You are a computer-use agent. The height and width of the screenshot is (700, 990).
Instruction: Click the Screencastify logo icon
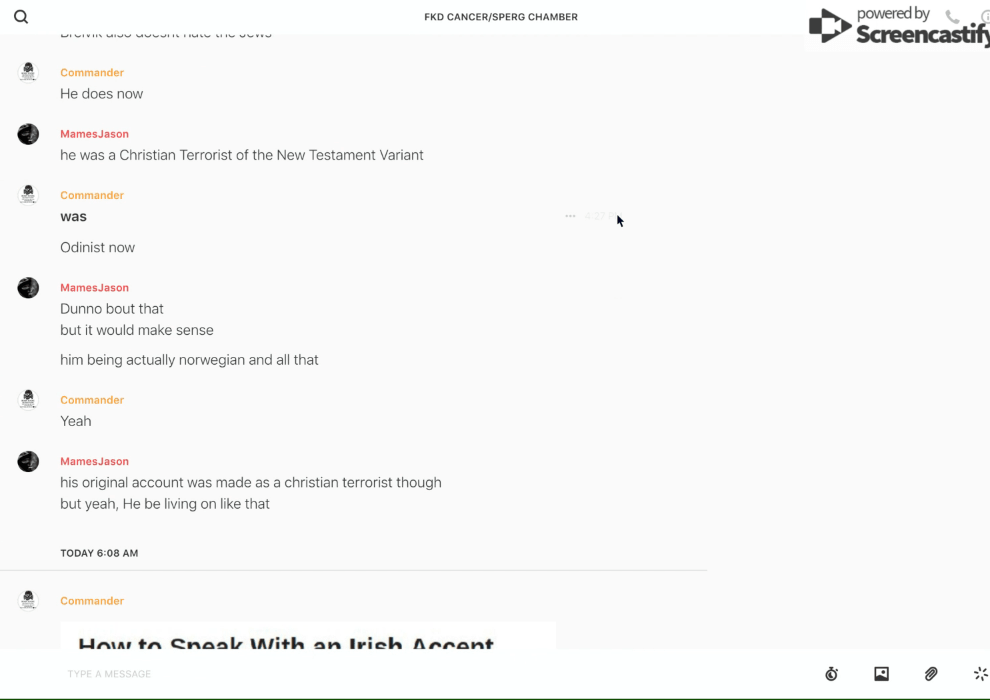(x=829, y=27)
